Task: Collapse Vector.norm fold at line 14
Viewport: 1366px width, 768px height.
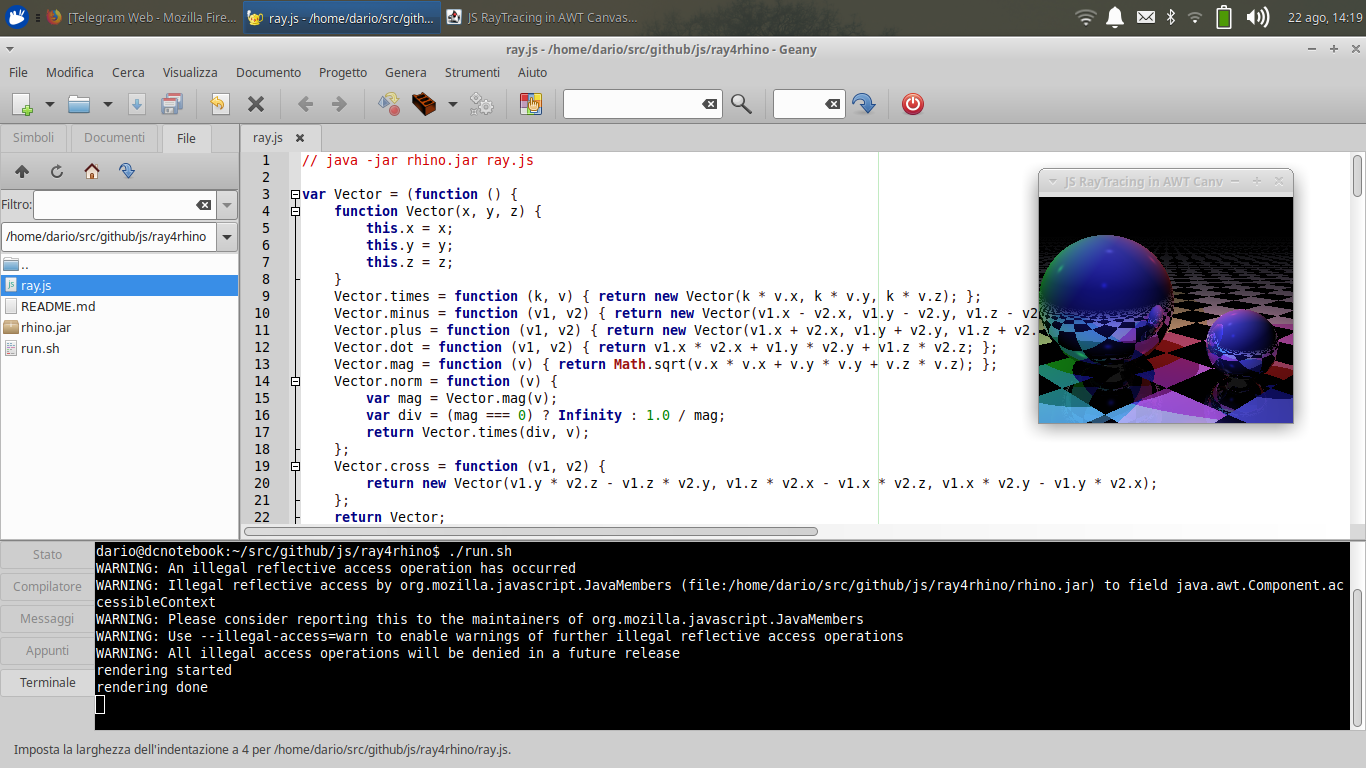Action: [294, 381]
